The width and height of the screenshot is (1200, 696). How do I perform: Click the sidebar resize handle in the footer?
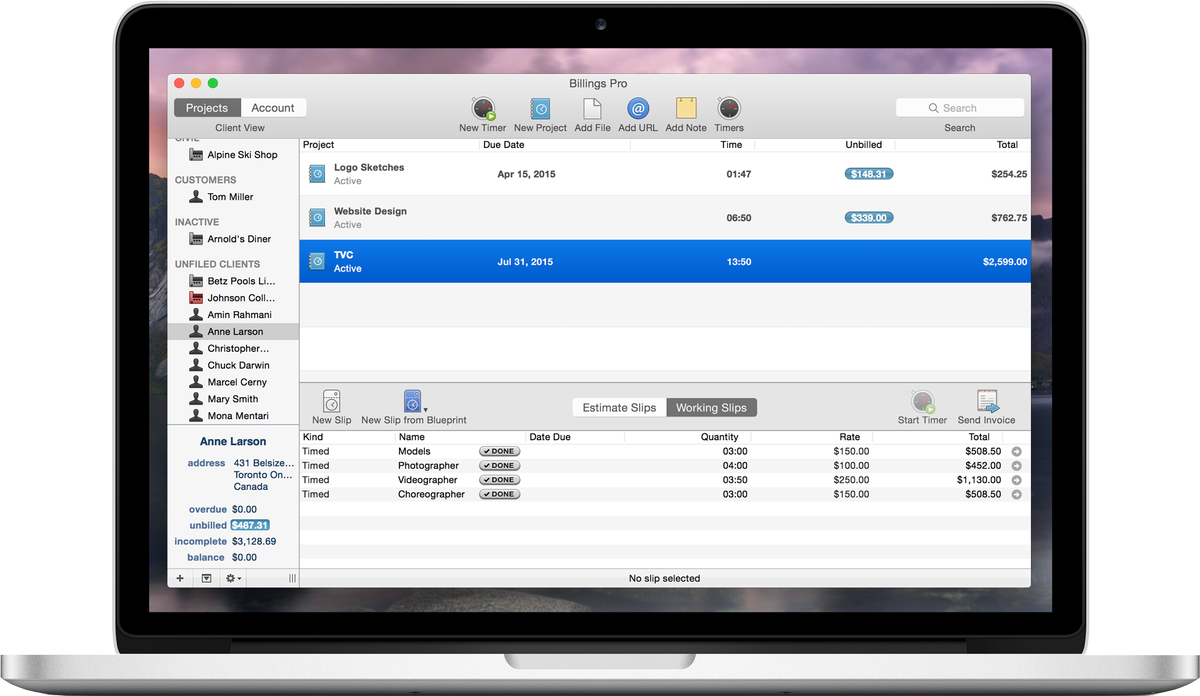point(292,578)
